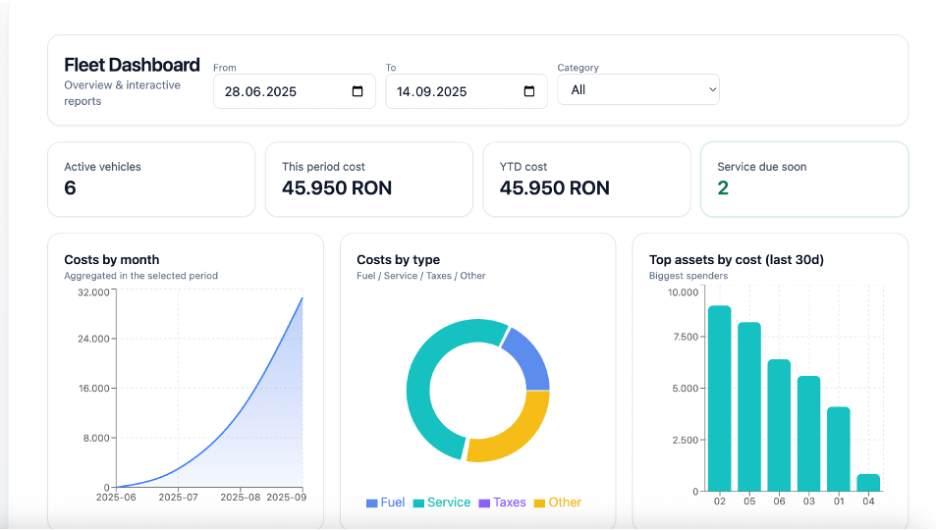Click the Fleet Dashboard title
Screen dimensions: 936x530
(x=132, y=65)
